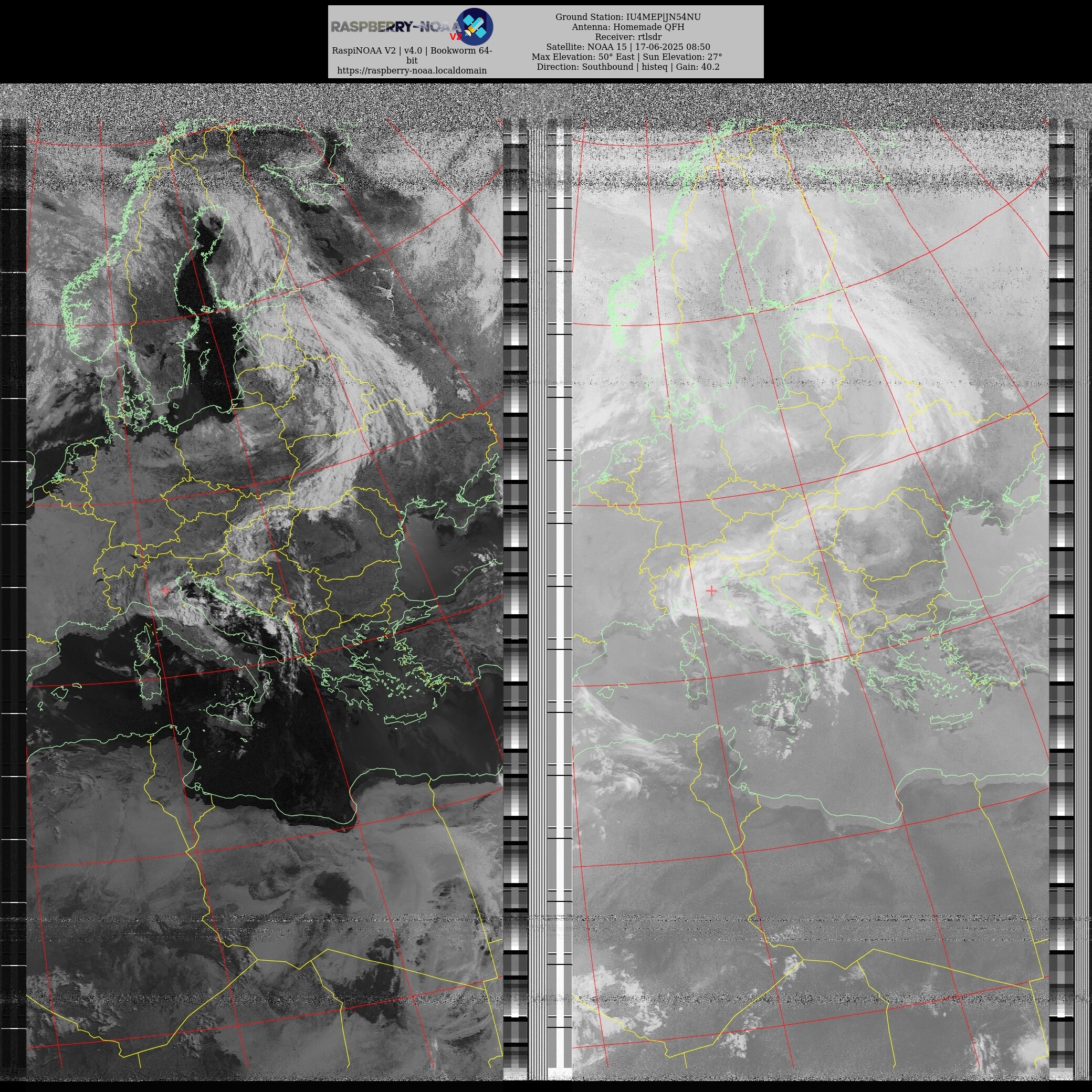Image resolution: width=1092 pixels, height=1092 pixels.
Task: Open the https://raspberry-noaa.localdomain link text
Action: click(x=412, y=71)
